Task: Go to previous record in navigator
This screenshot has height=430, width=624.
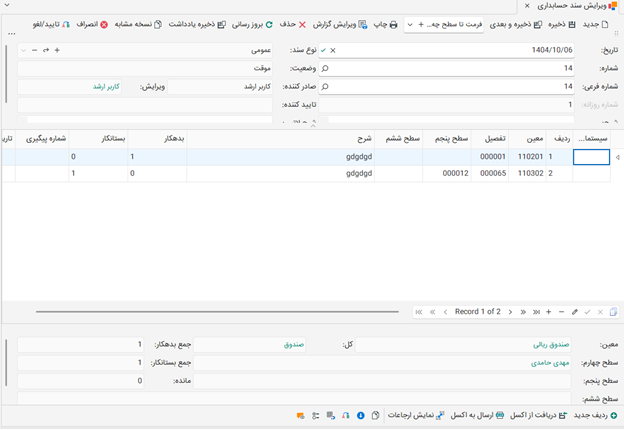Action: pos(445,312)
